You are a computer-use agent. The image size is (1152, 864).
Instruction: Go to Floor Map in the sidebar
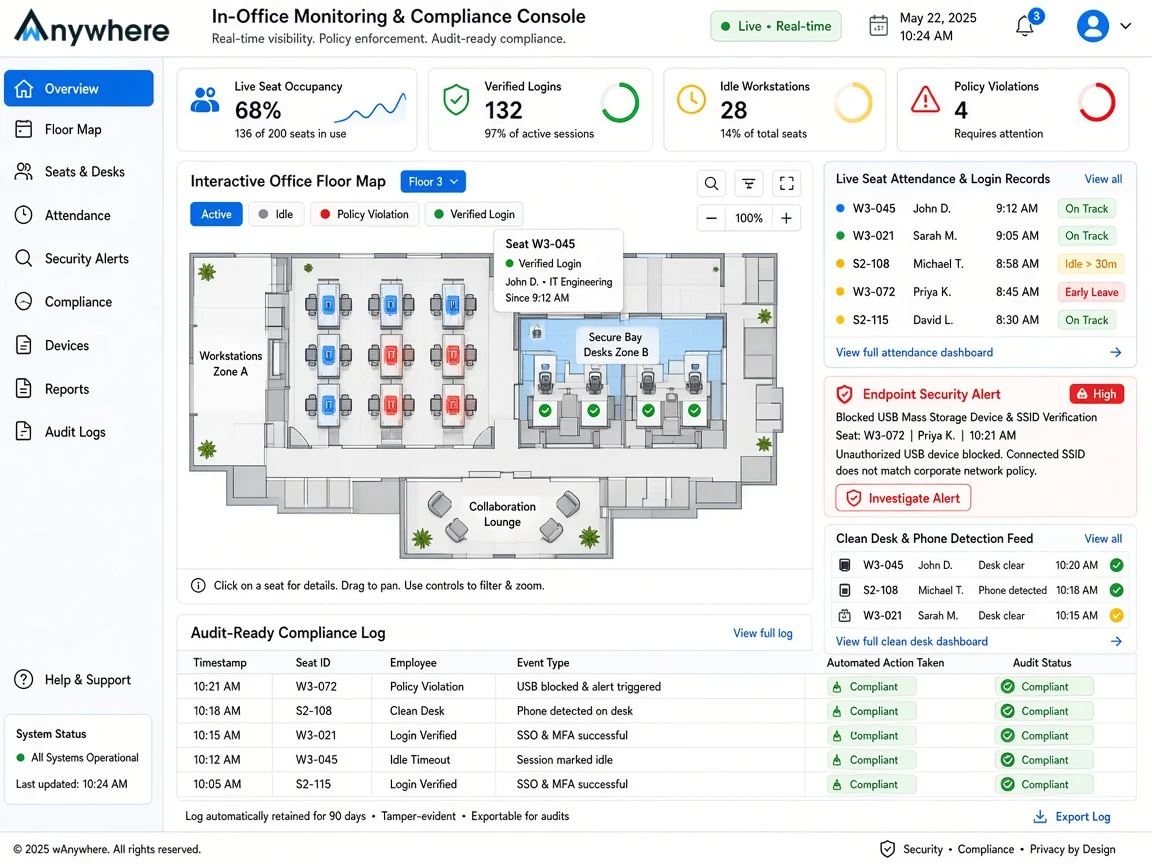click(79, 129)
